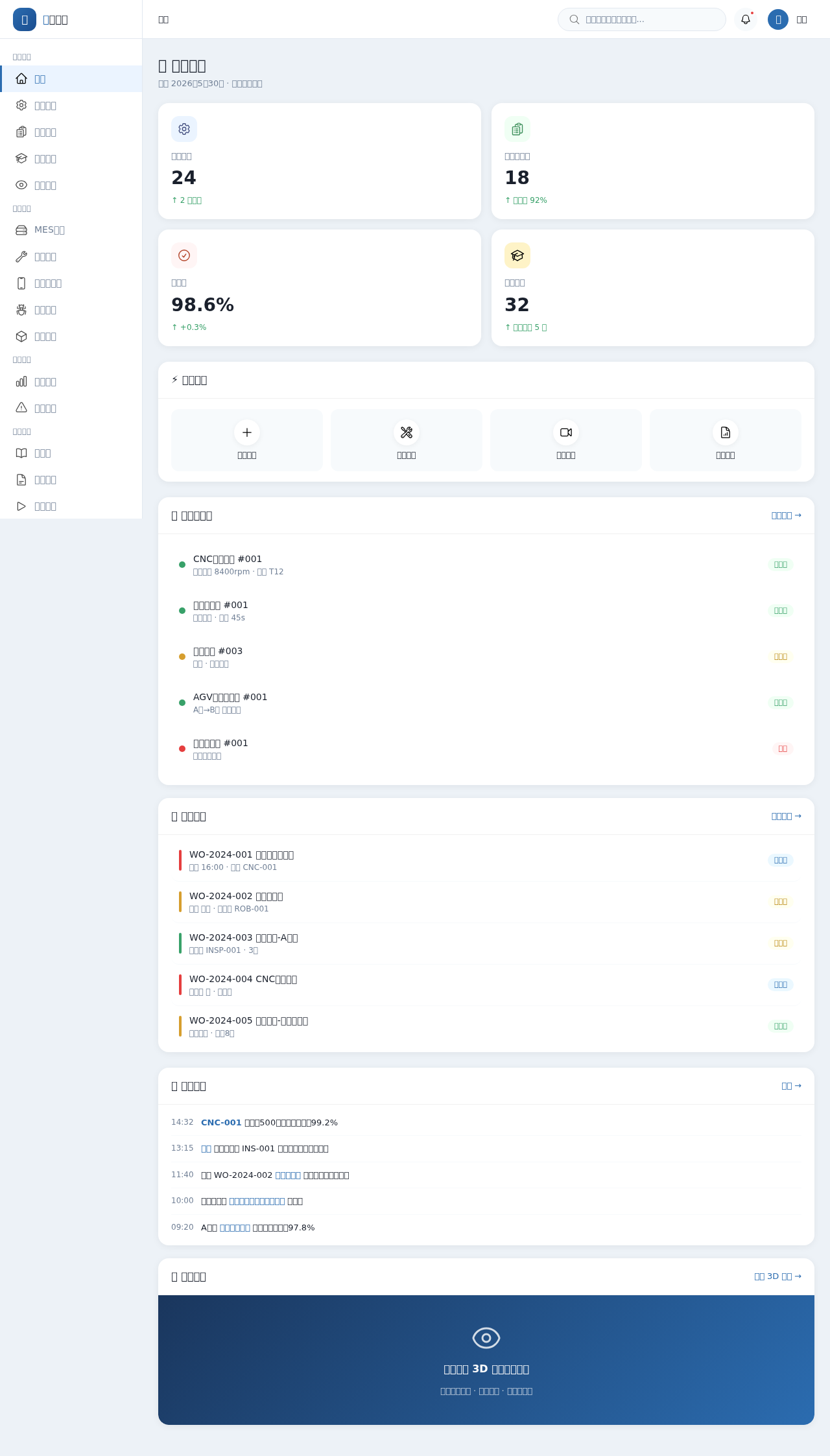Open the warning triangle sidebar item

coord(71,408)
